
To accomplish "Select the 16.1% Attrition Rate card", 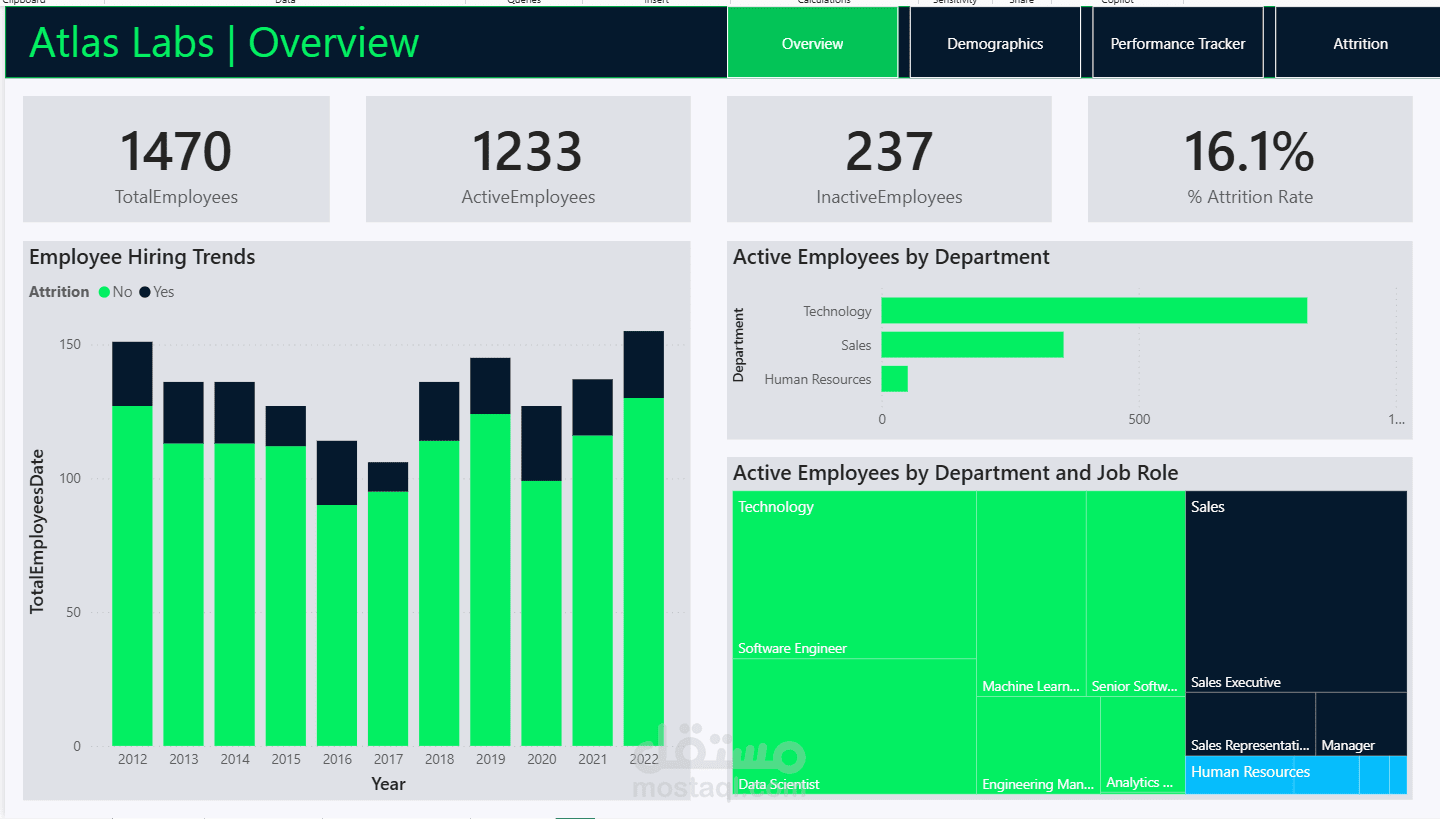I will point(1250,159).
